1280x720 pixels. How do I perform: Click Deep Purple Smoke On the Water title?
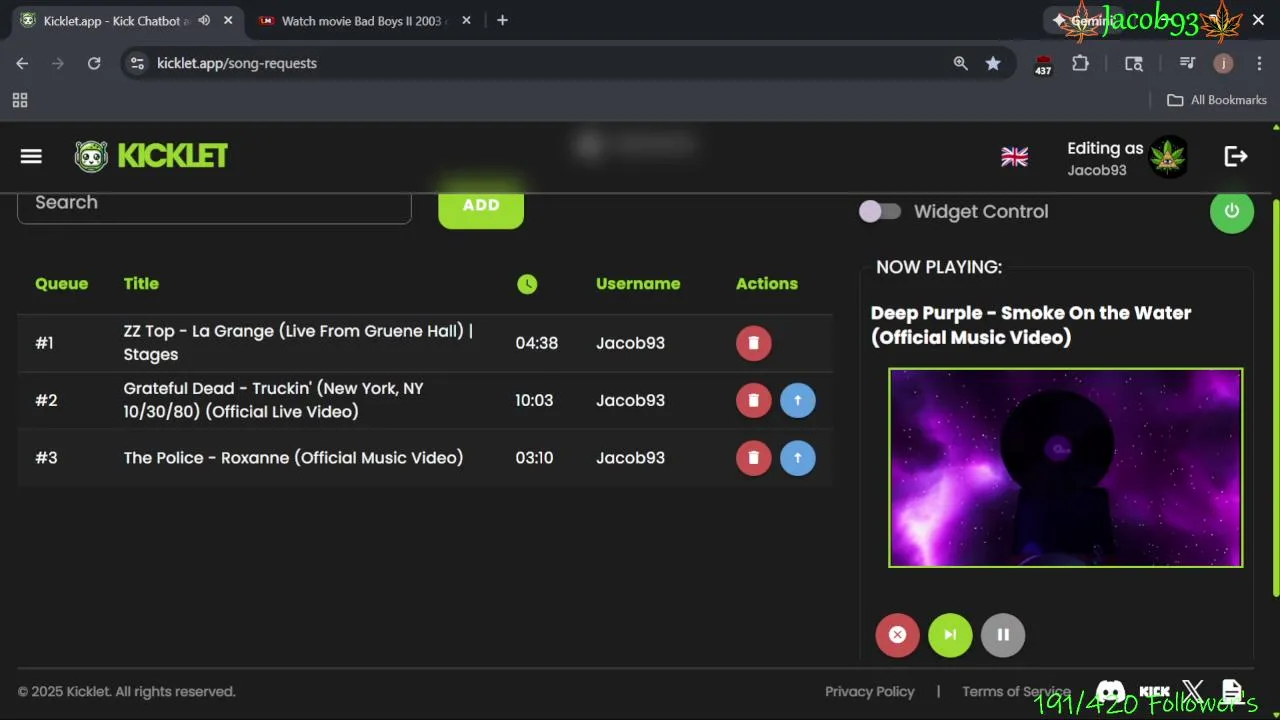coord(1031,325)
